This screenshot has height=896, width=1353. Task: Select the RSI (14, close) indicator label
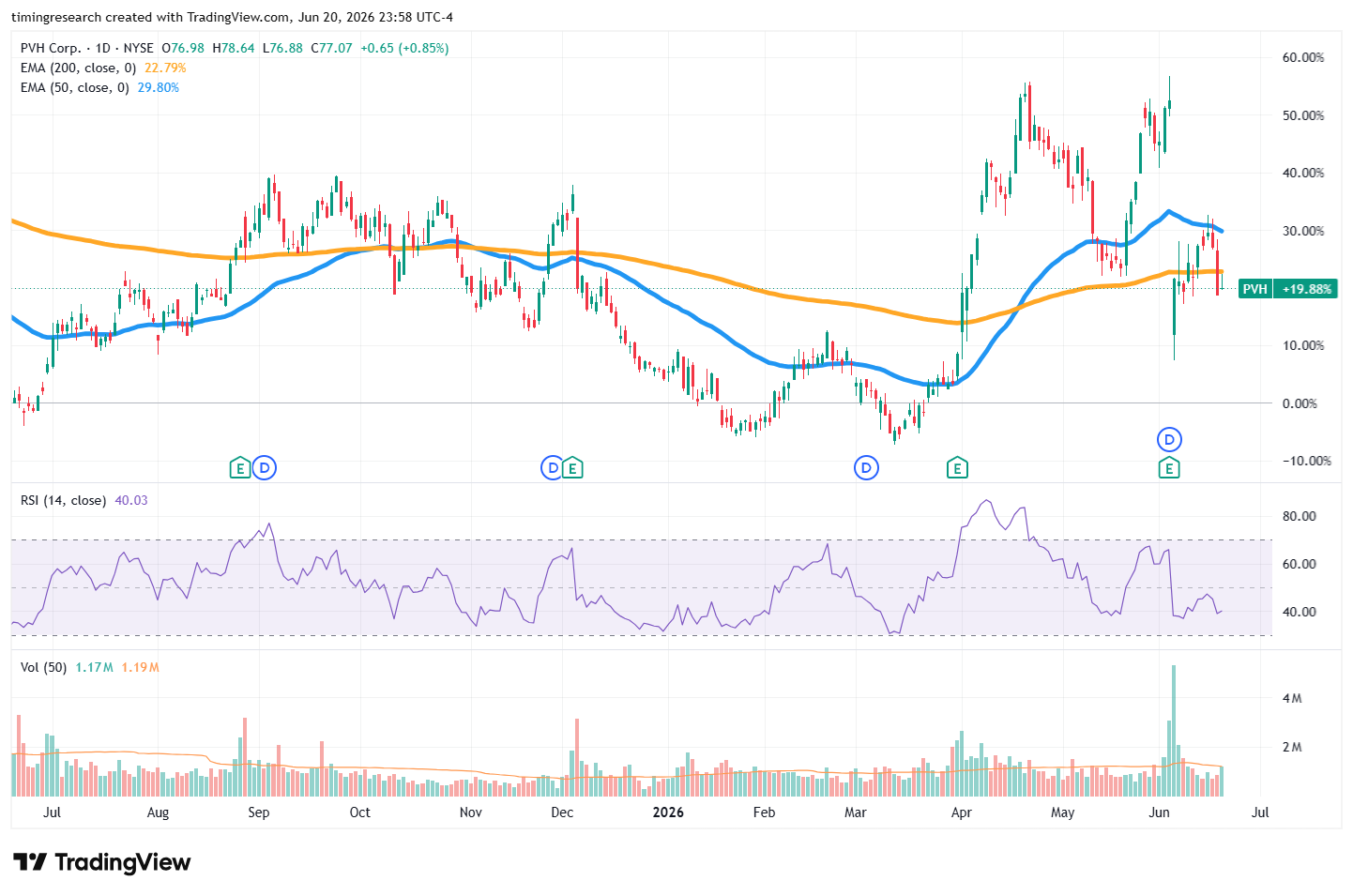[x=64, y=500]
